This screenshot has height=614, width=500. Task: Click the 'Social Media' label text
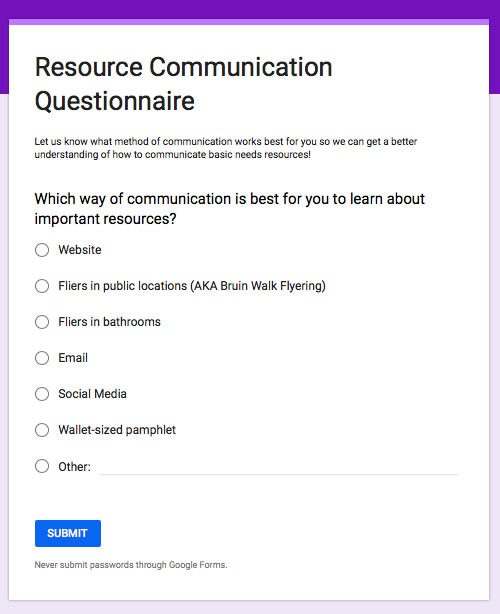click(92, 394)
